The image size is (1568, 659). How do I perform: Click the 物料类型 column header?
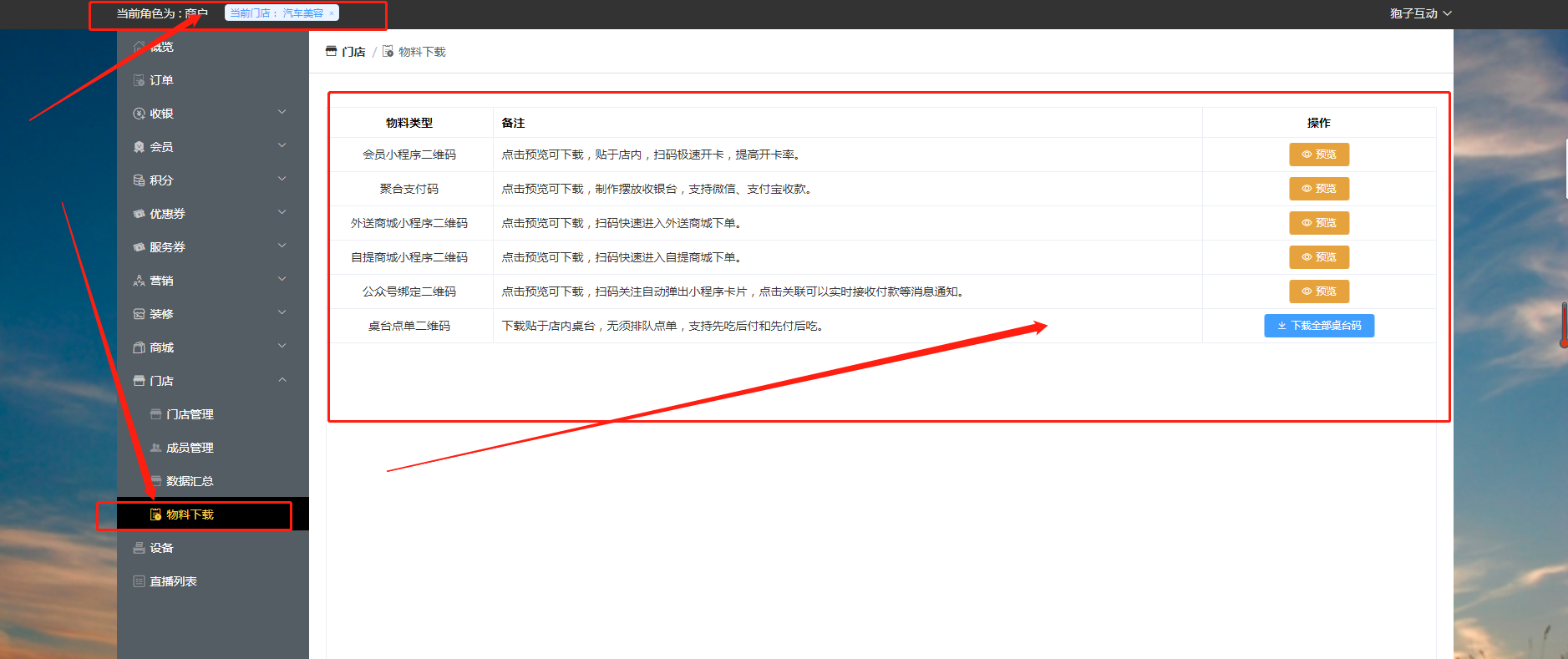point(409,123)
